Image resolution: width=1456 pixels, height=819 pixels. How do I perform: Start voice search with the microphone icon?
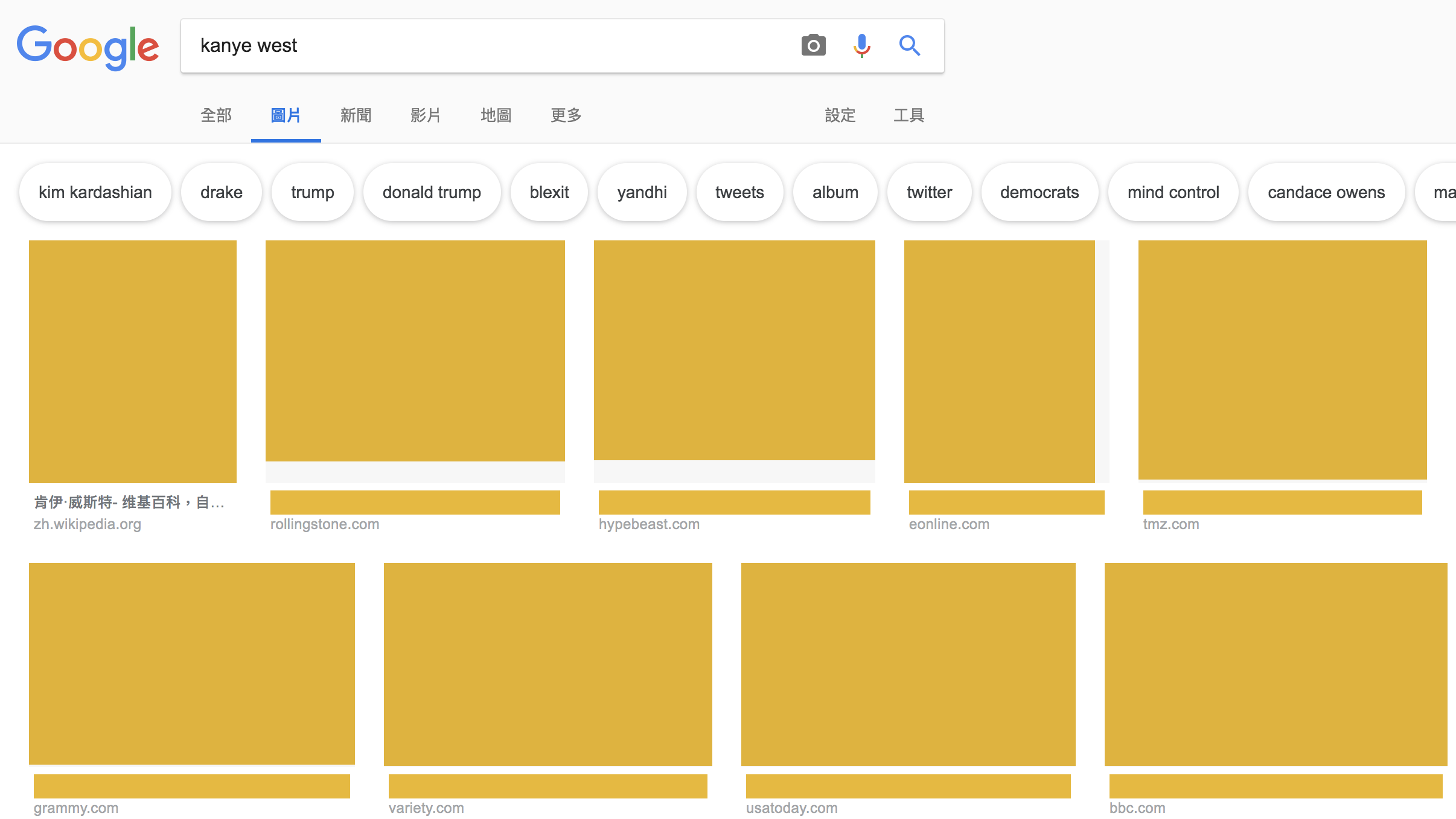pos(861,46)
